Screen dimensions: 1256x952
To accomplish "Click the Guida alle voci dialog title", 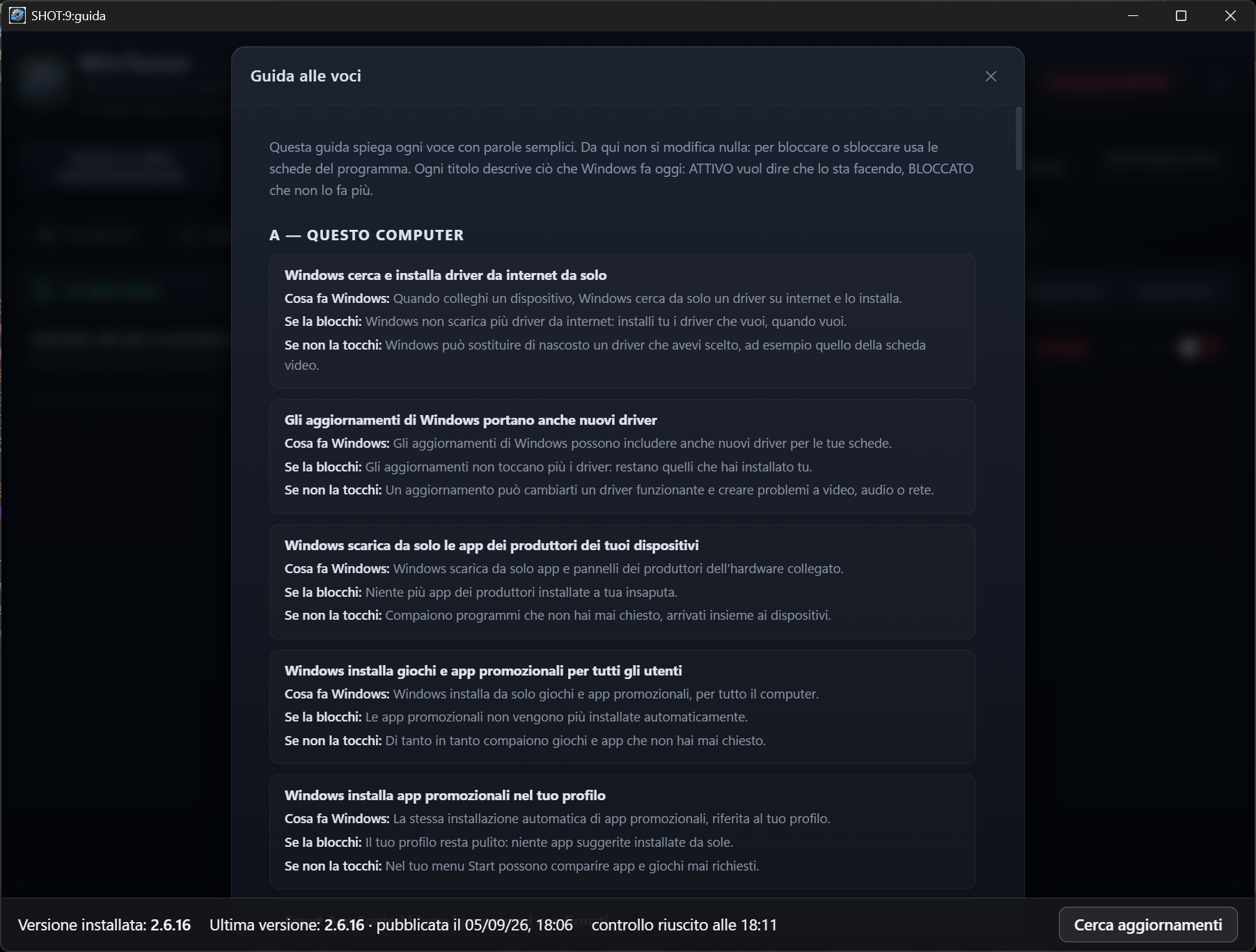I will pos(306,76).
